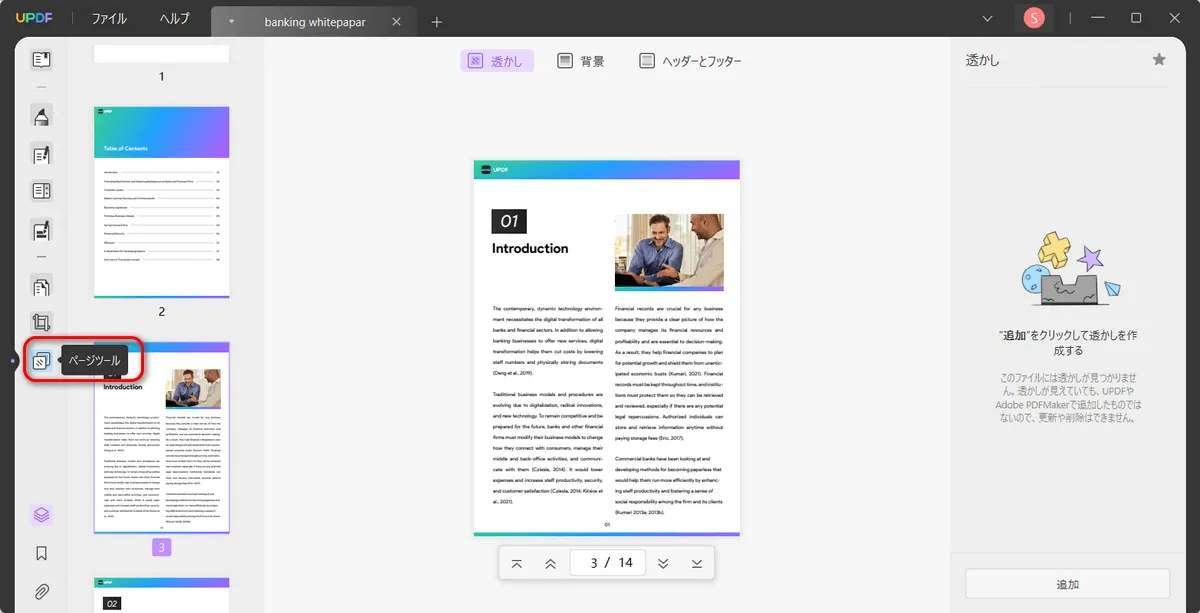Open the Attachments paperclip icon
This screenshot has width=1200, height=613.
pyautogui.click(x=41, y=591)
